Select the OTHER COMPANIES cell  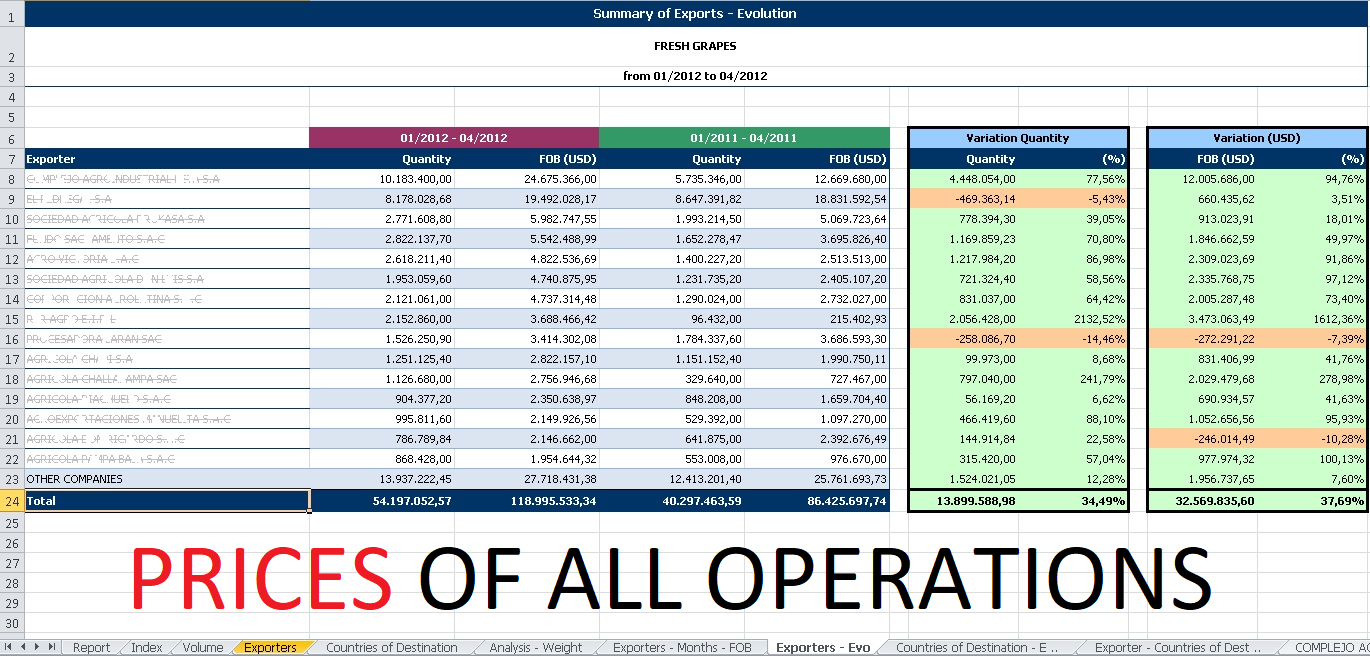click(166, 479)
